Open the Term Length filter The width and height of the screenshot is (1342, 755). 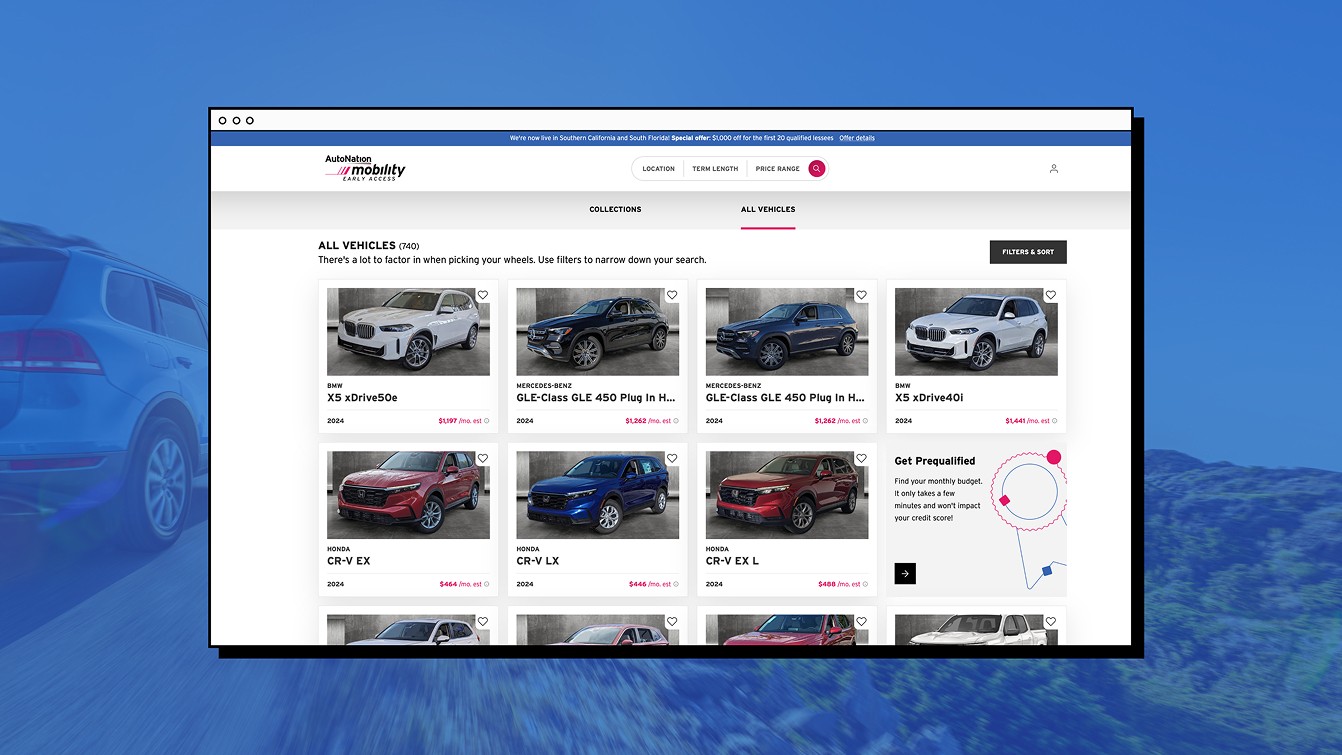pos(715,169)
